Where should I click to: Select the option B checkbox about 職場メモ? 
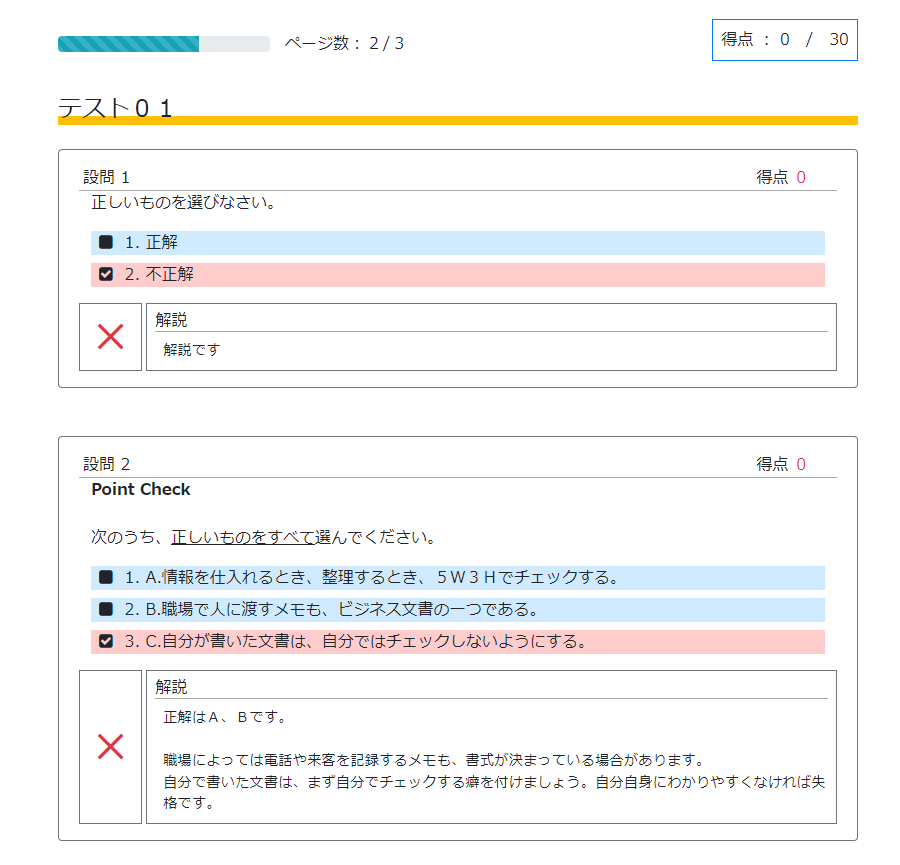[106, 609]
